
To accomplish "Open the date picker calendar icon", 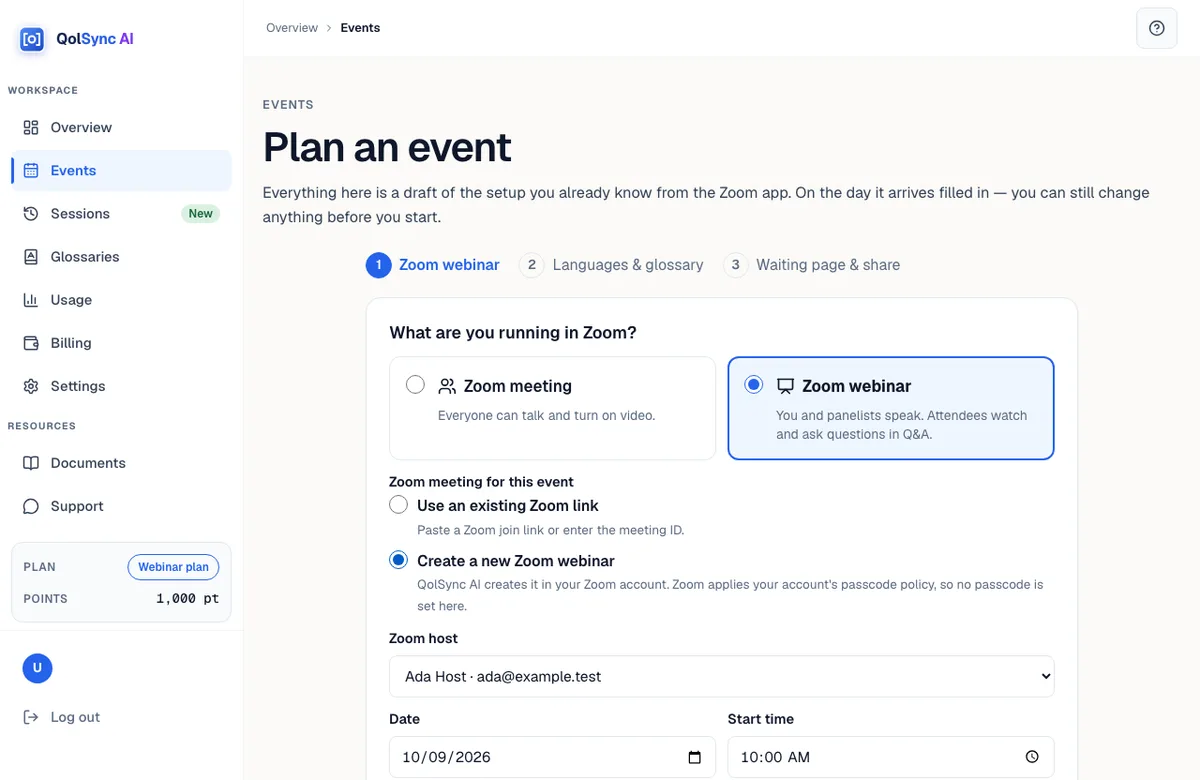I will tap(695, 757).
